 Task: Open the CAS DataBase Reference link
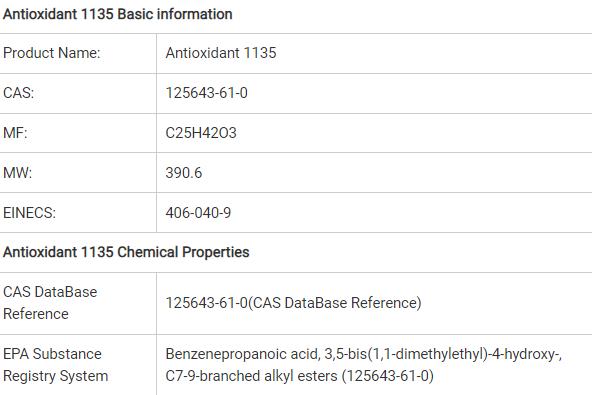(293, 303)
